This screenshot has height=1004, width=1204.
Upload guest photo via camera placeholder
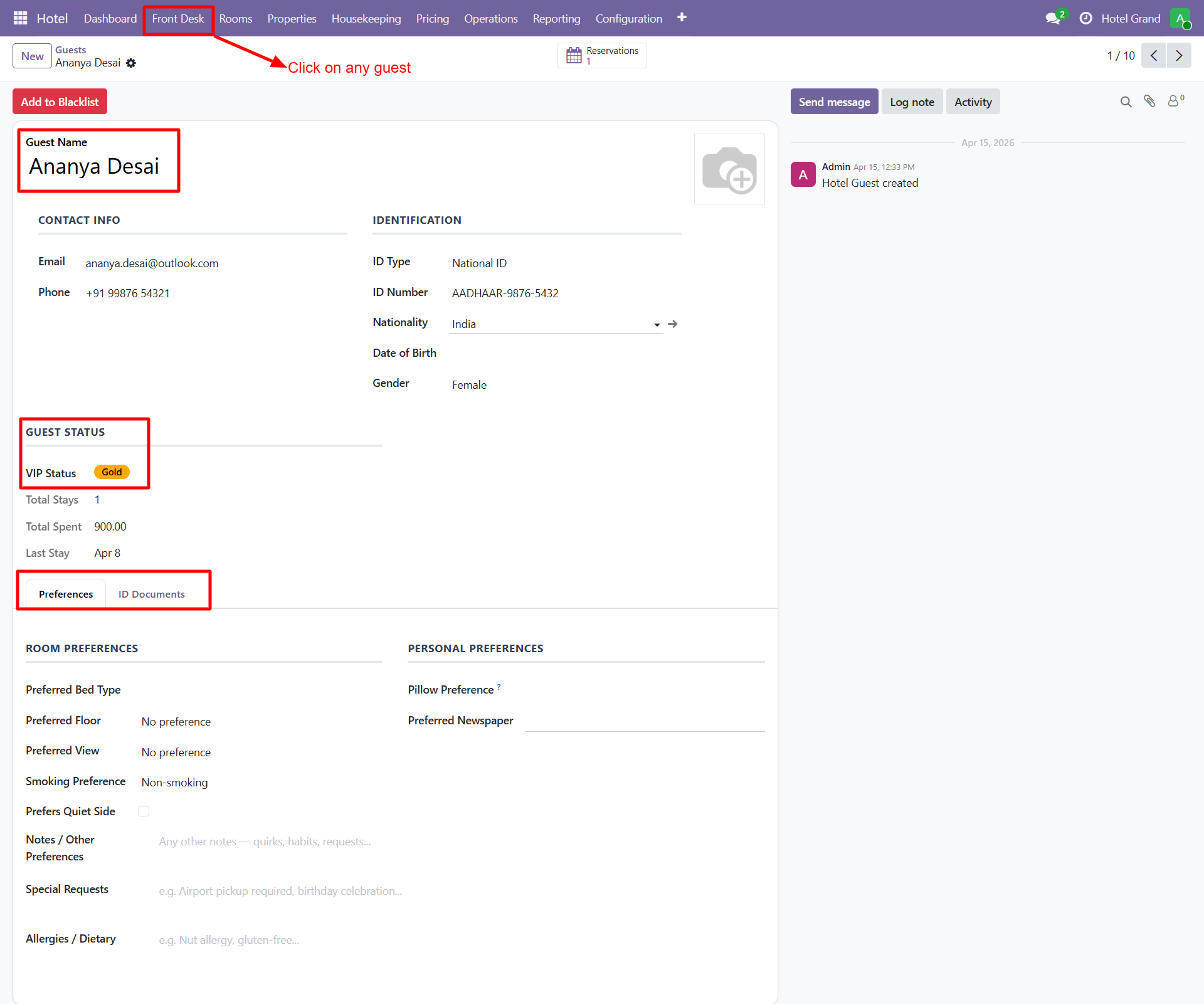(x=729, y=169)
